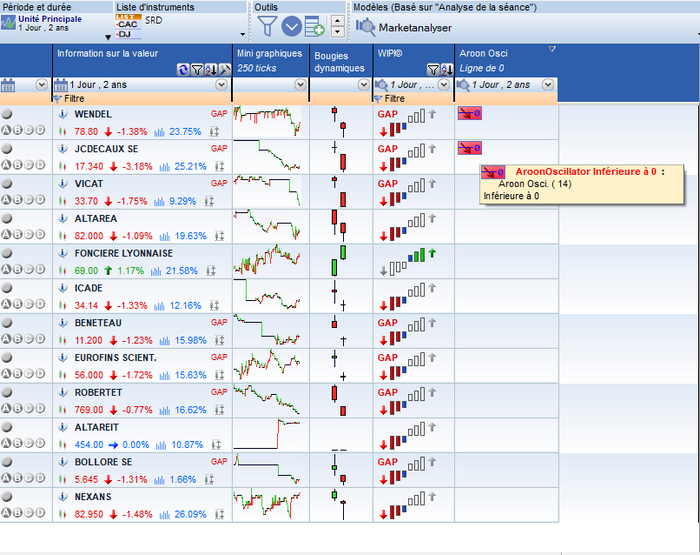Click compare icon at end of ICADE row
Screen dimensions: 700x555
(214, 306)
